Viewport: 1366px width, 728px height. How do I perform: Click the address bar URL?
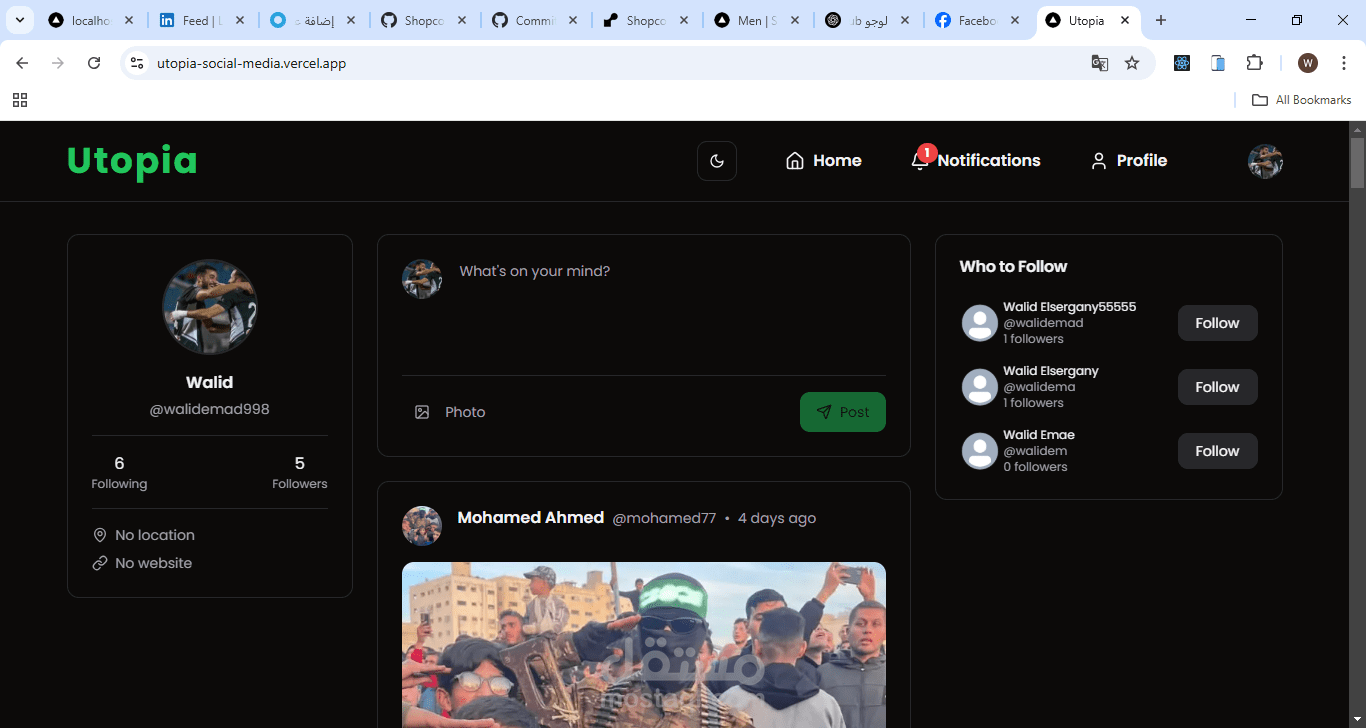point(251,63)
